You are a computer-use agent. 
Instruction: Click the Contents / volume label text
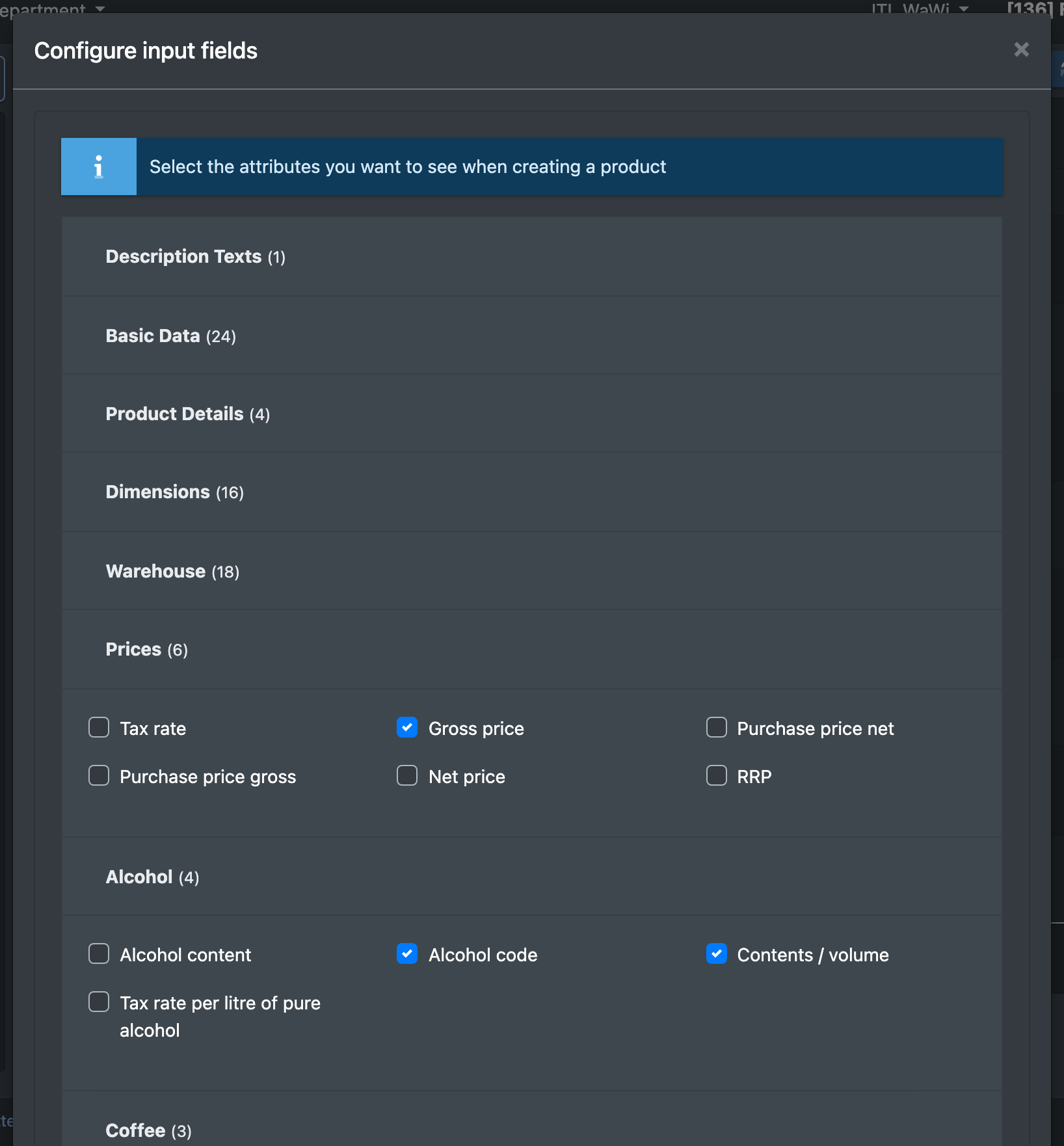tap(813, 955)
